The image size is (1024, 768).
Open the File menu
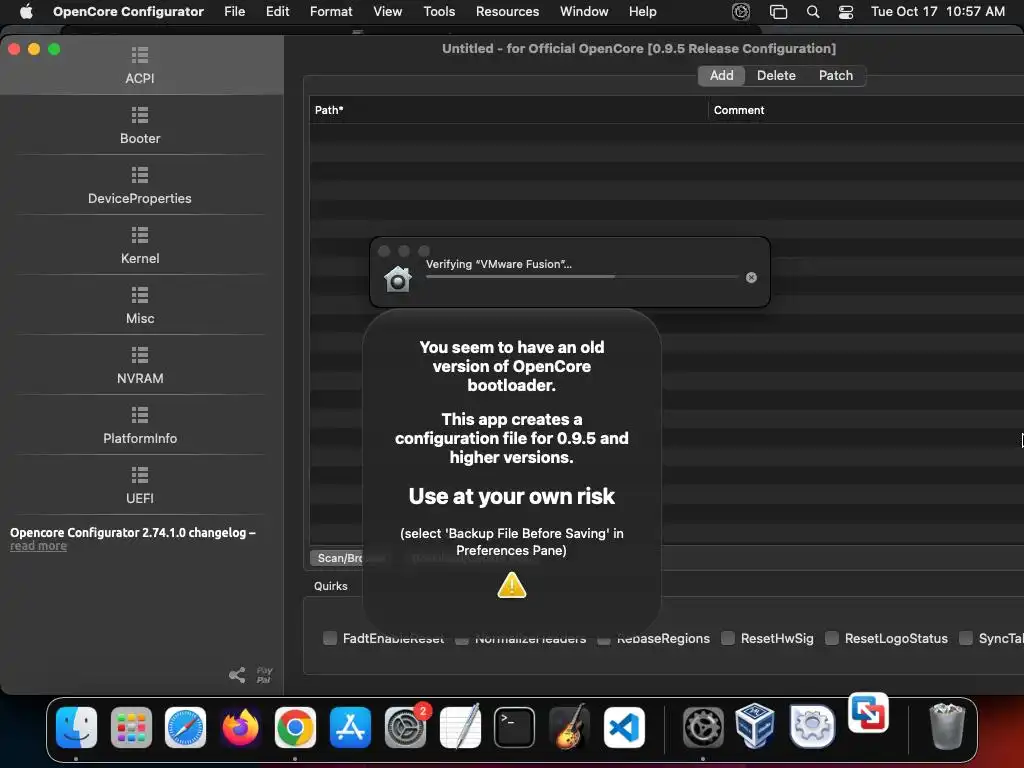pos(234,12)
